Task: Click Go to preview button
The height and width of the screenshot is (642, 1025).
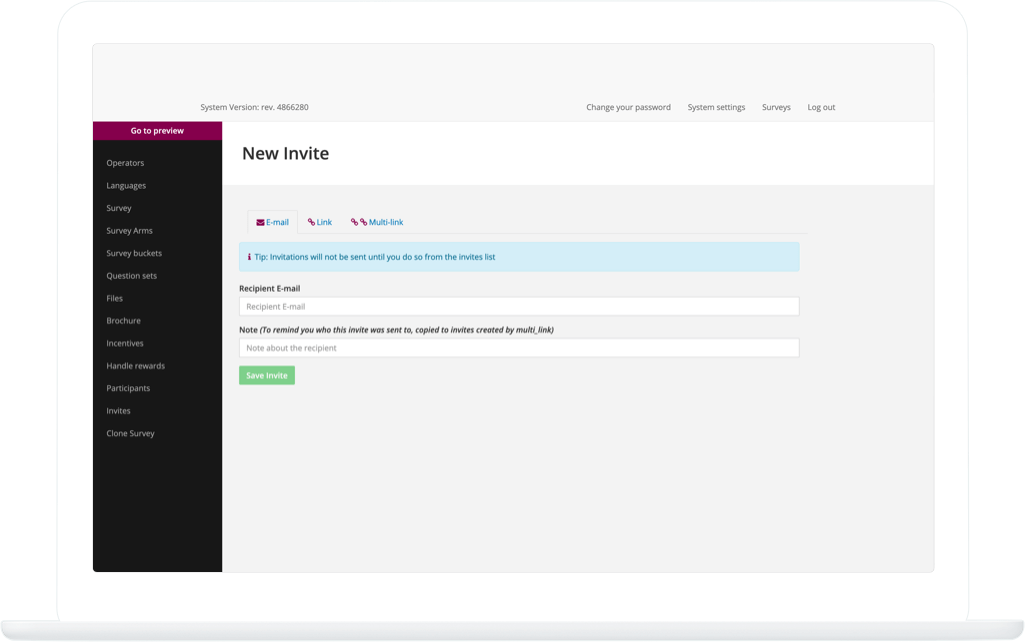Action: pos(158,131)
